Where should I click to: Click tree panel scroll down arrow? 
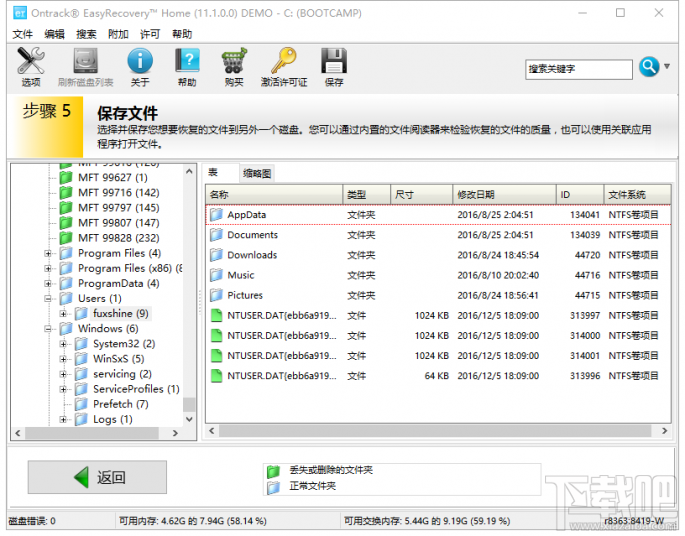(189, 419)
